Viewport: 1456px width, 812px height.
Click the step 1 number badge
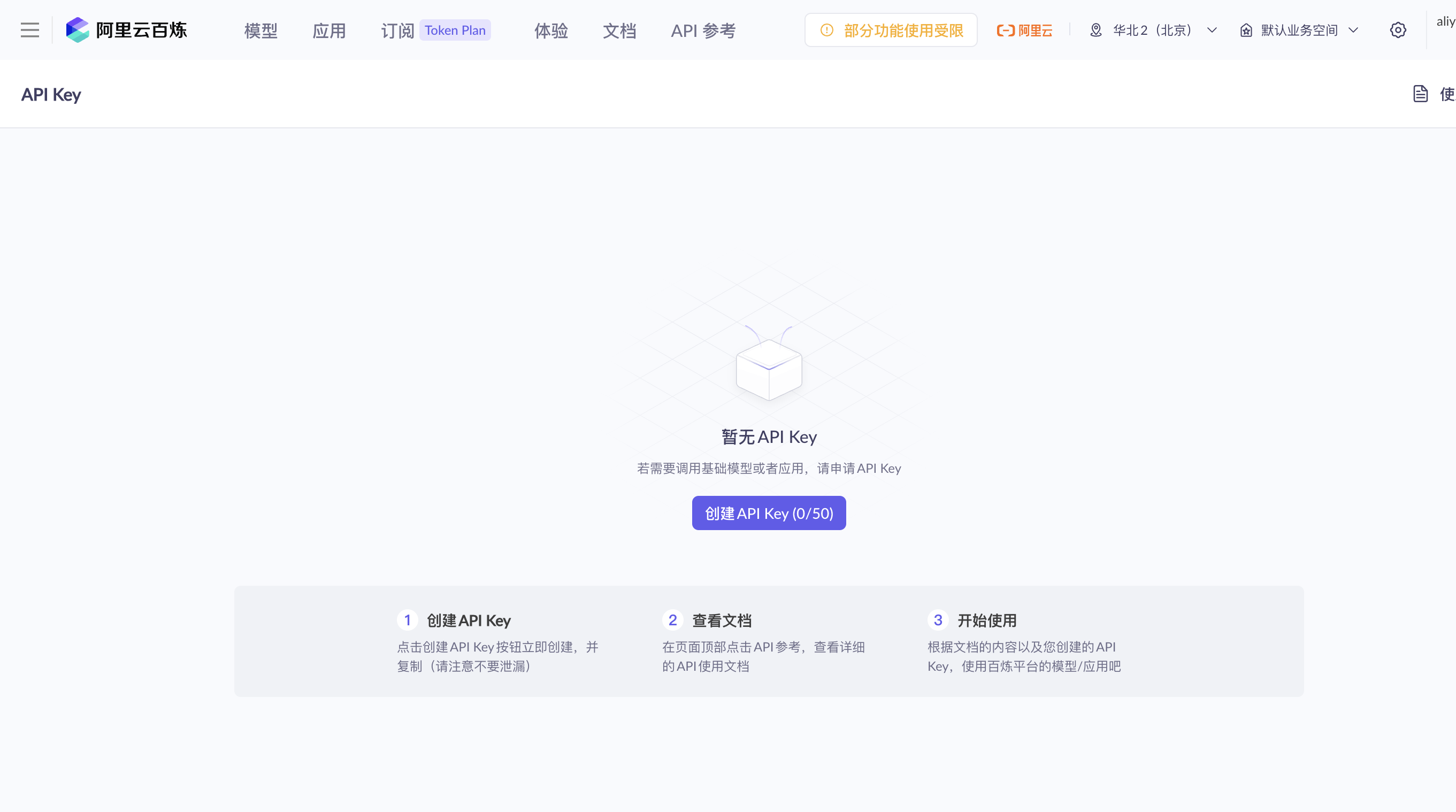(407, 620)
